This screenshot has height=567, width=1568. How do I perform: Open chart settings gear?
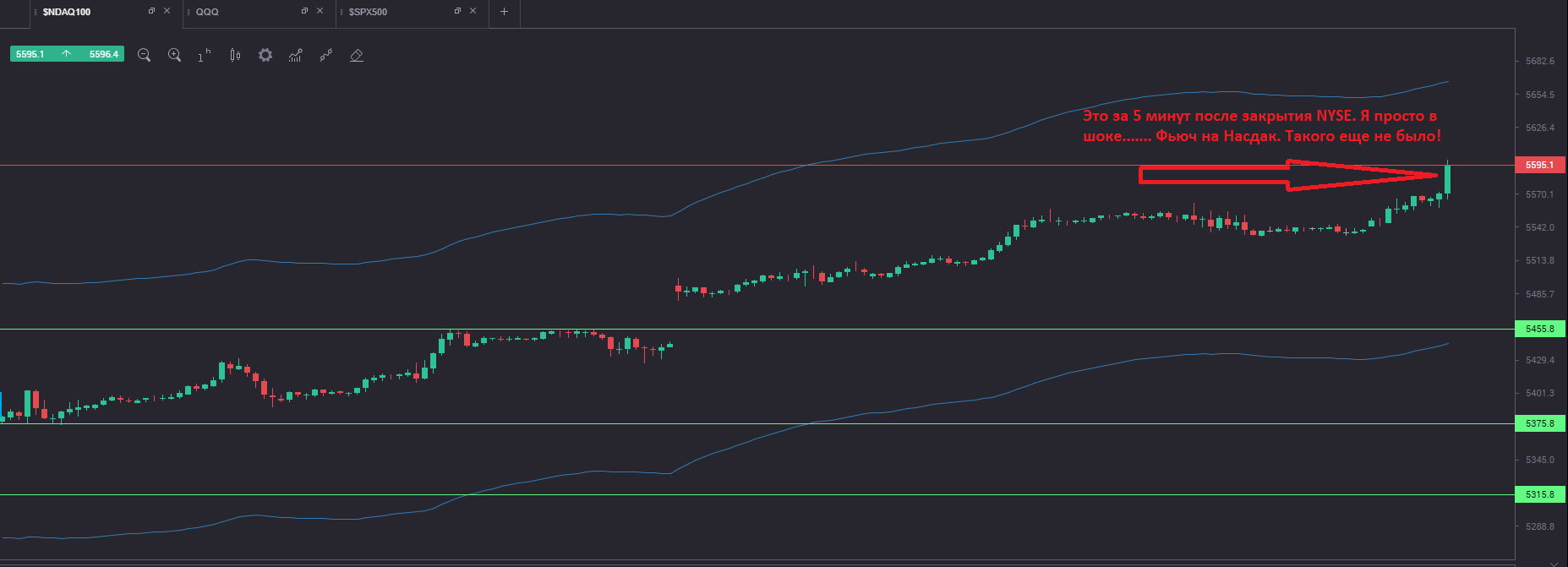pyautogui.click(x=265, y=55)
